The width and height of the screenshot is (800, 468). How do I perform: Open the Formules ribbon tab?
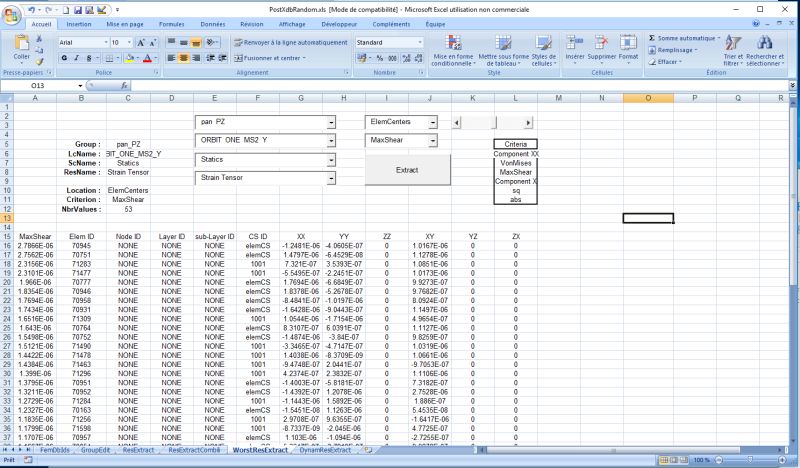tap(171, 24)
